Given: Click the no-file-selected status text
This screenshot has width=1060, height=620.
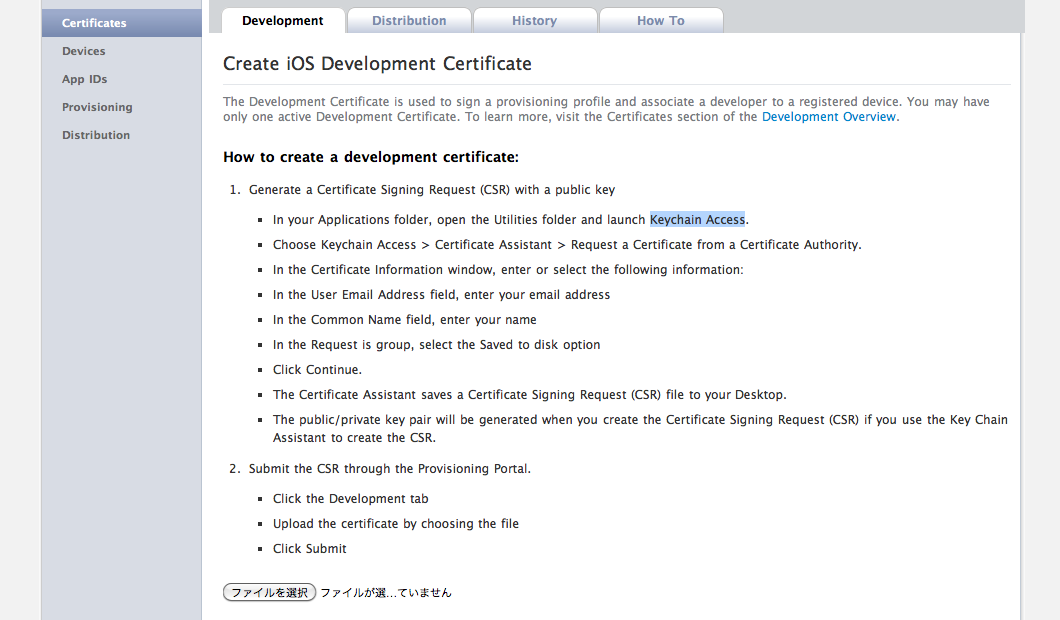Looking at the screenshot, I should (x=386, y=593).
